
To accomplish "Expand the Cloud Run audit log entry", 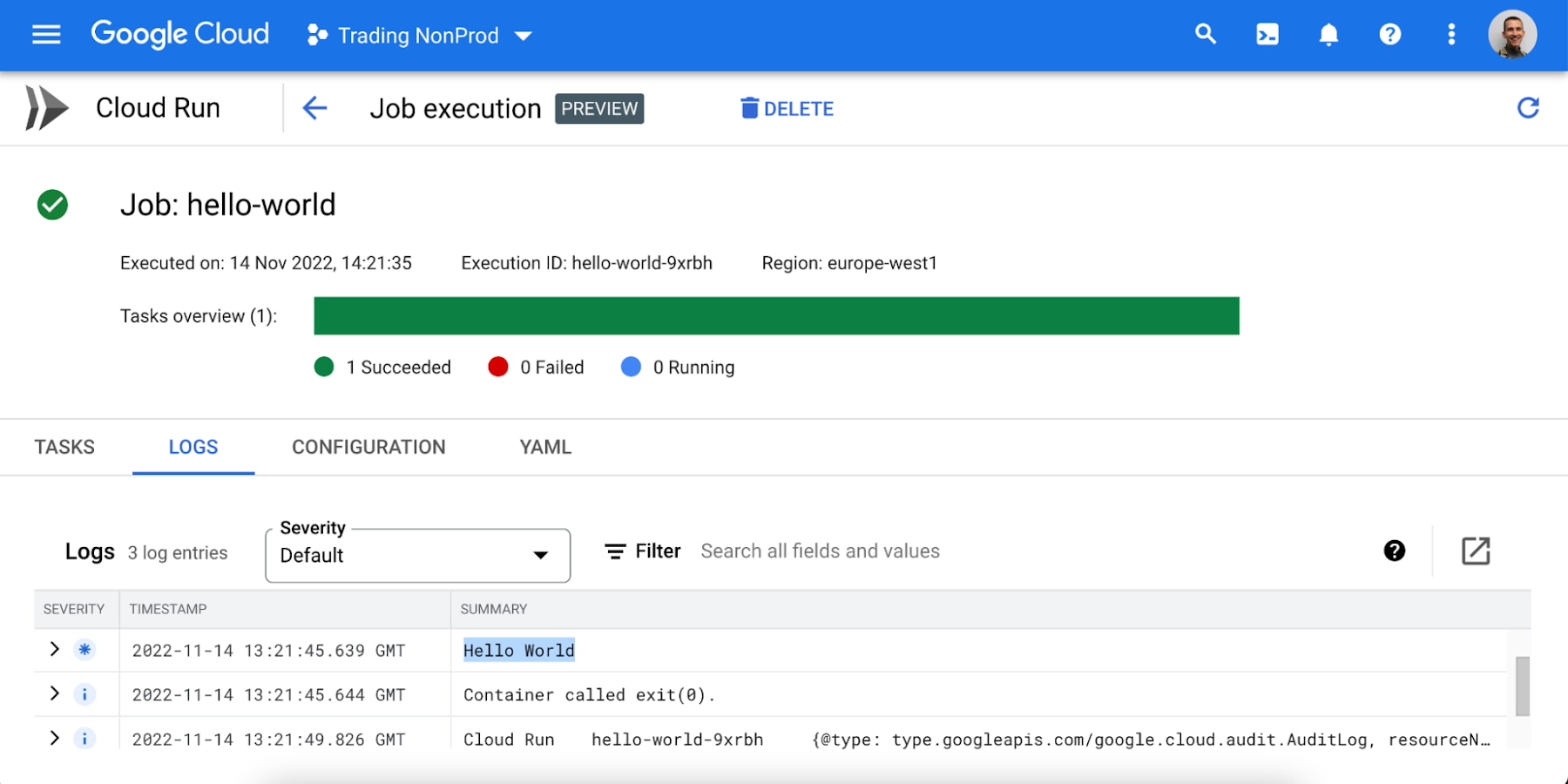I will tap(54, 738).
